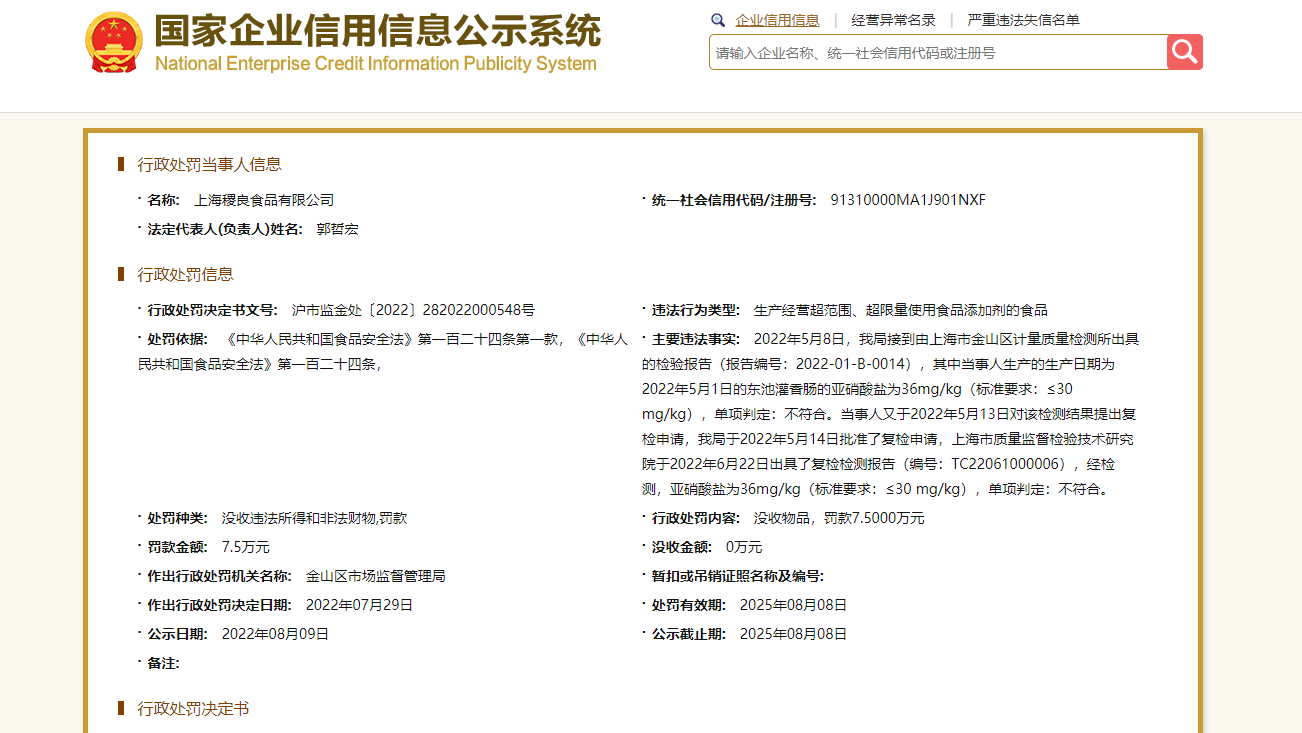
Task: Click the English National Enterprise Credit subtitle
Action: point(375,64)
